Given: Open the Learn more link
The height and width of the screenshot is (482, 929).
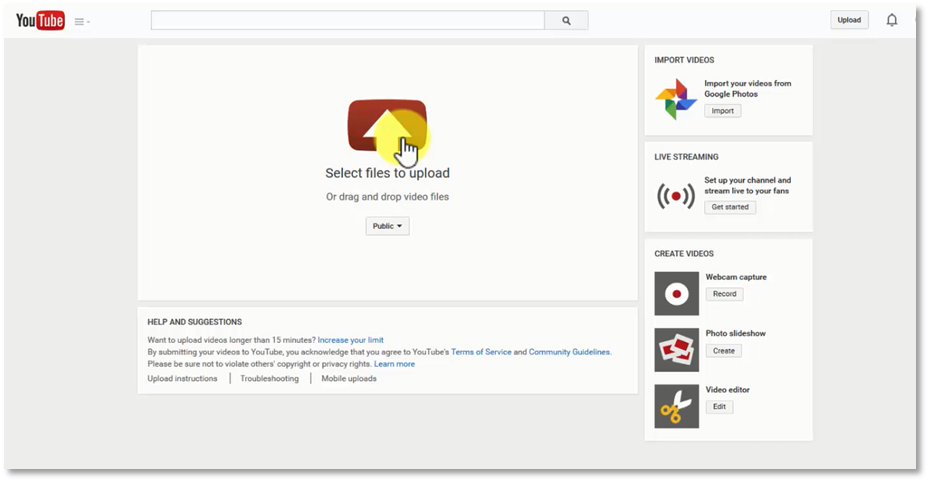Looking at the screenshot, I should click(394, 364).
